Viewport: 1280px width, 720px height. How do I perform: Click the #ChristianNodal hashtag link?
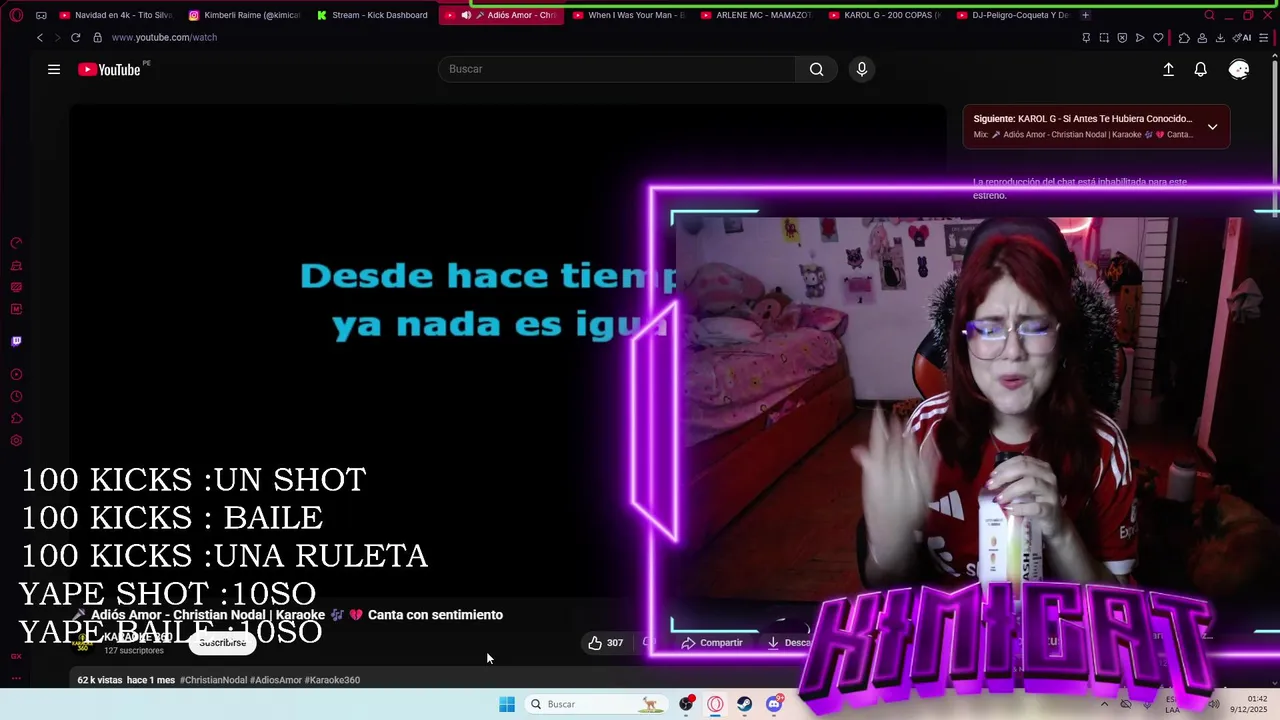point(213,680)
